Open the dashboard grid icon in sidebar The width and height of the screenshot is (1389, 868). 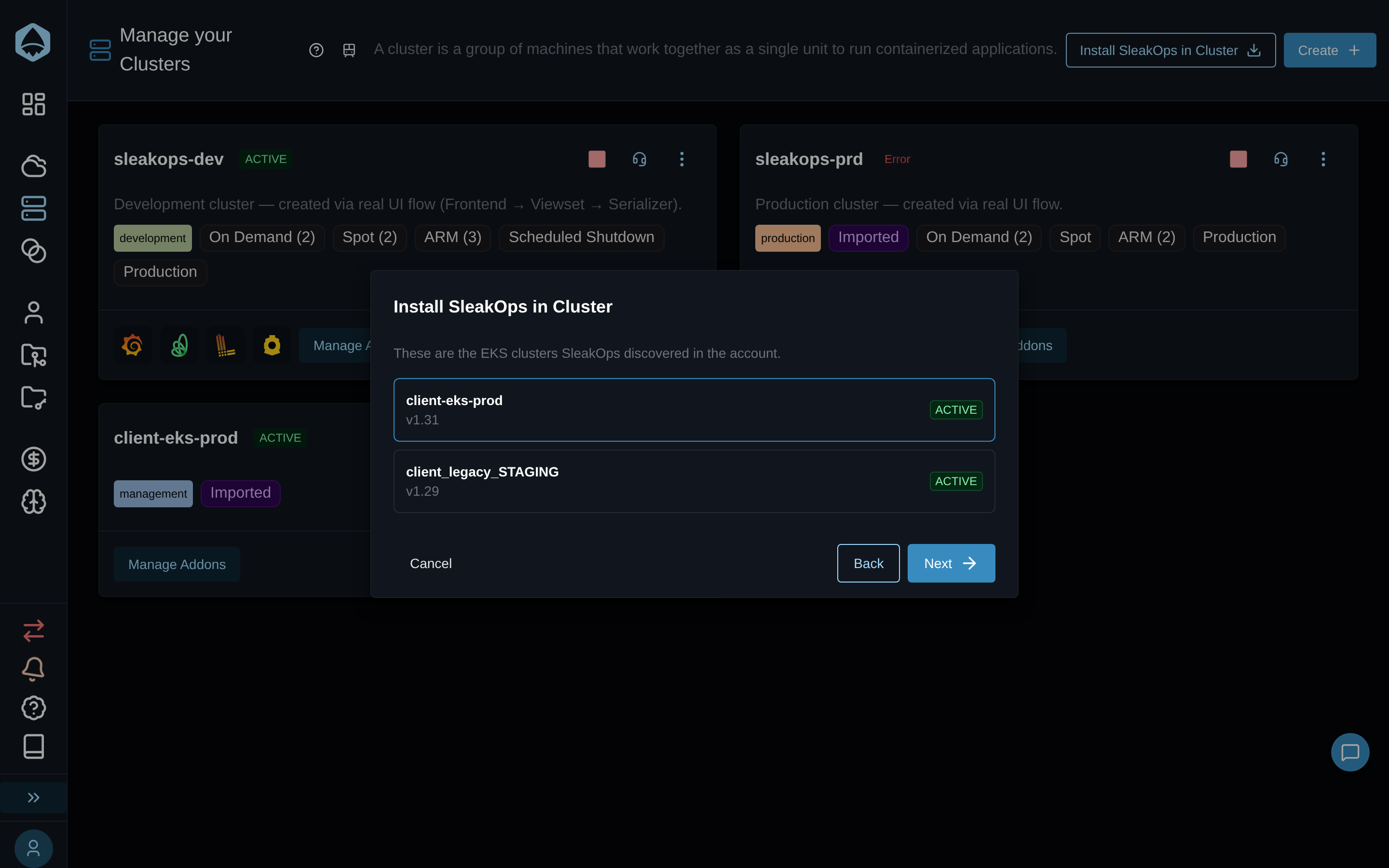[33, 104]
